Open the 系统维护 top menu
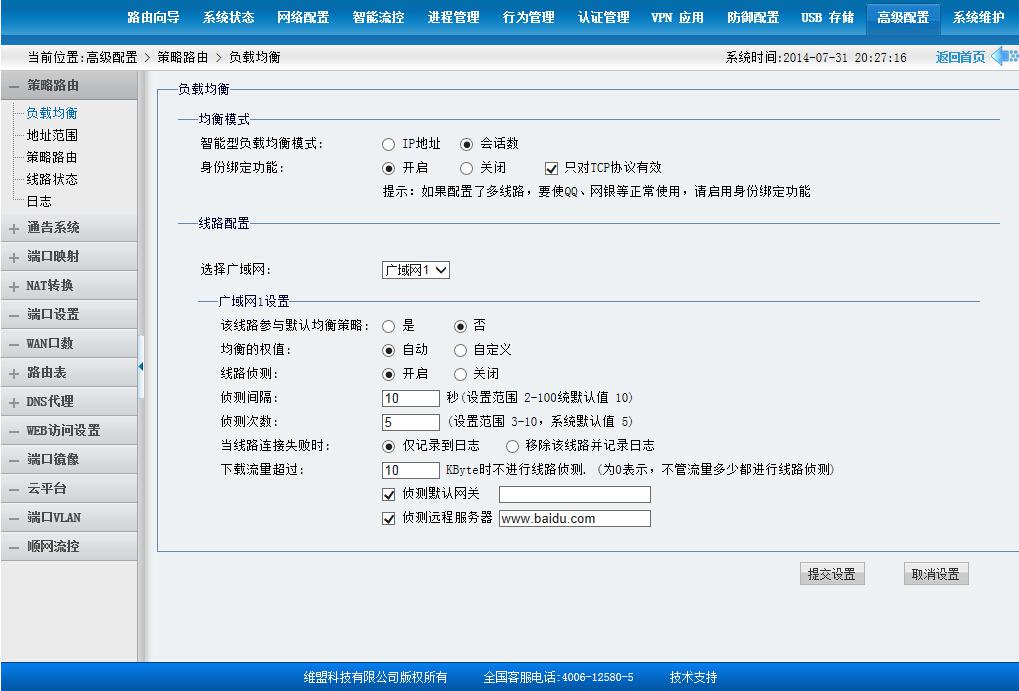 point(978,17)
